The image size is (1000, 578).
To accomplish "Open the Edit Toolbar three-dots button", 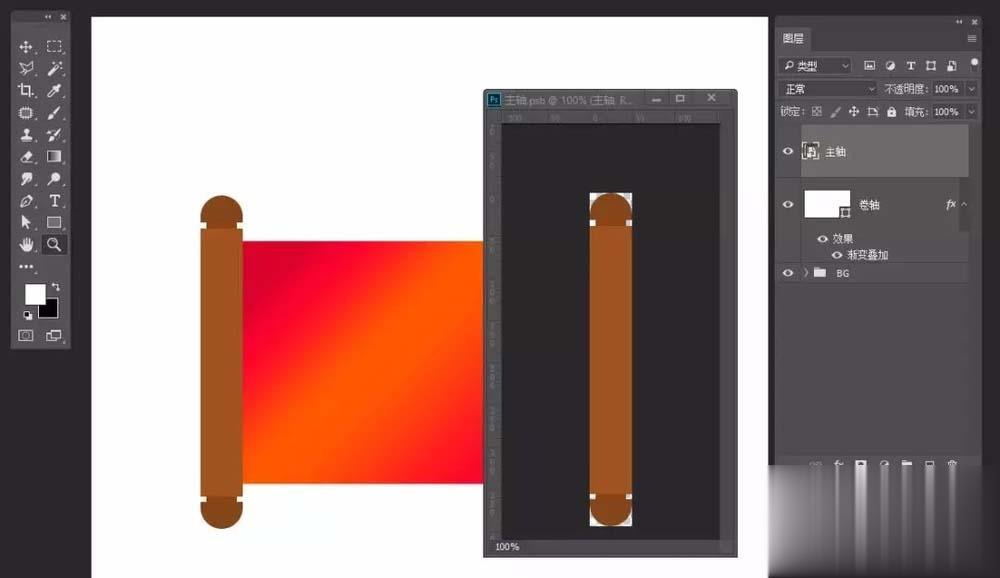I will point(26,267).
